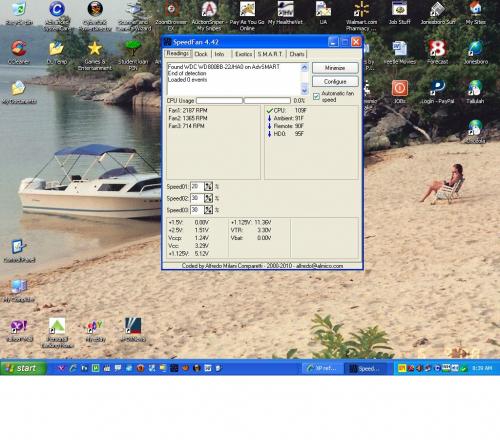
Task: Open the S.M.A.R.T. tab
Action: pyautogui.click(x=270, y=54)
